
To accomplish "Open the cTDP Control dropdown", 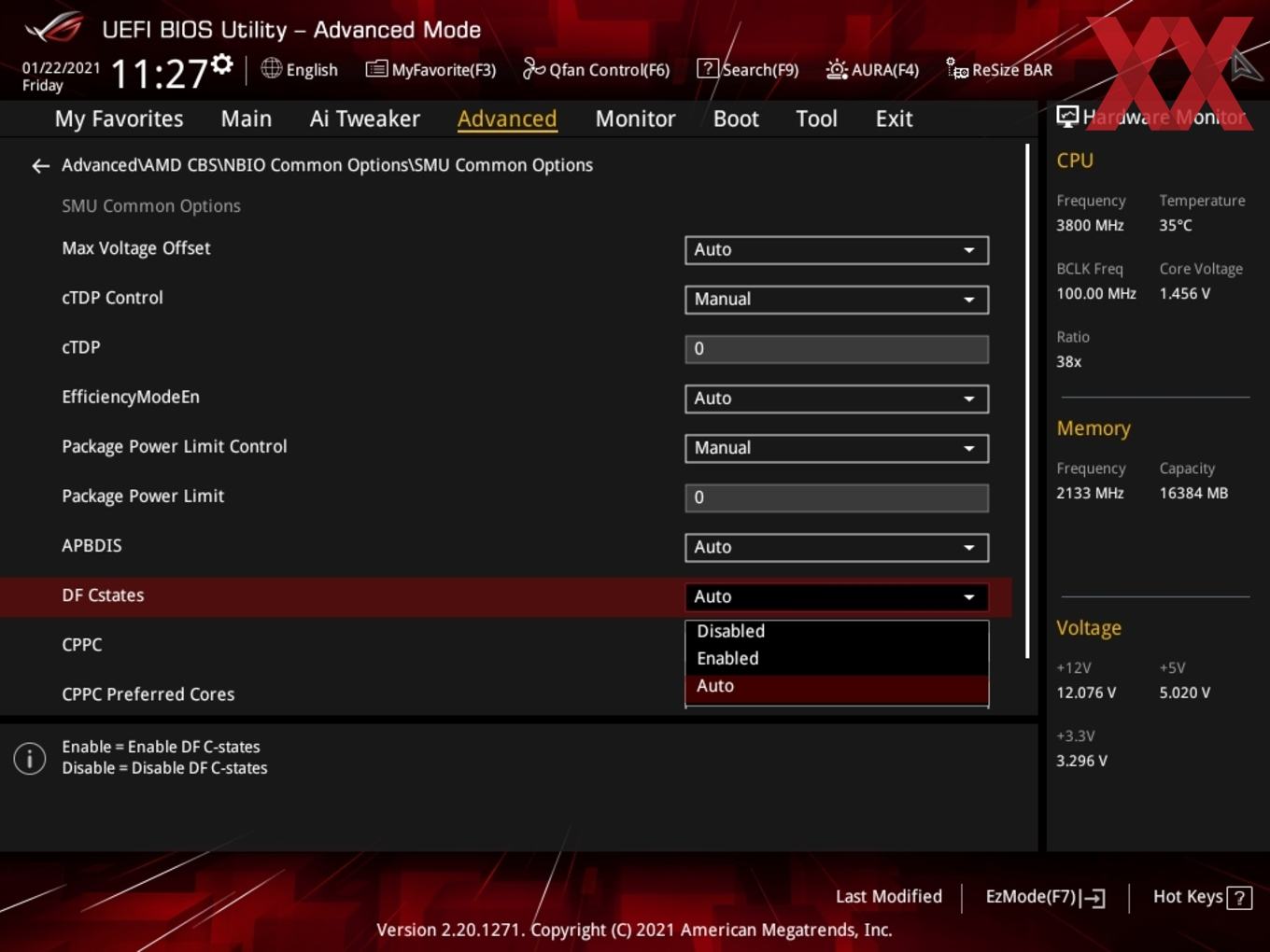I will click(837, 300).
